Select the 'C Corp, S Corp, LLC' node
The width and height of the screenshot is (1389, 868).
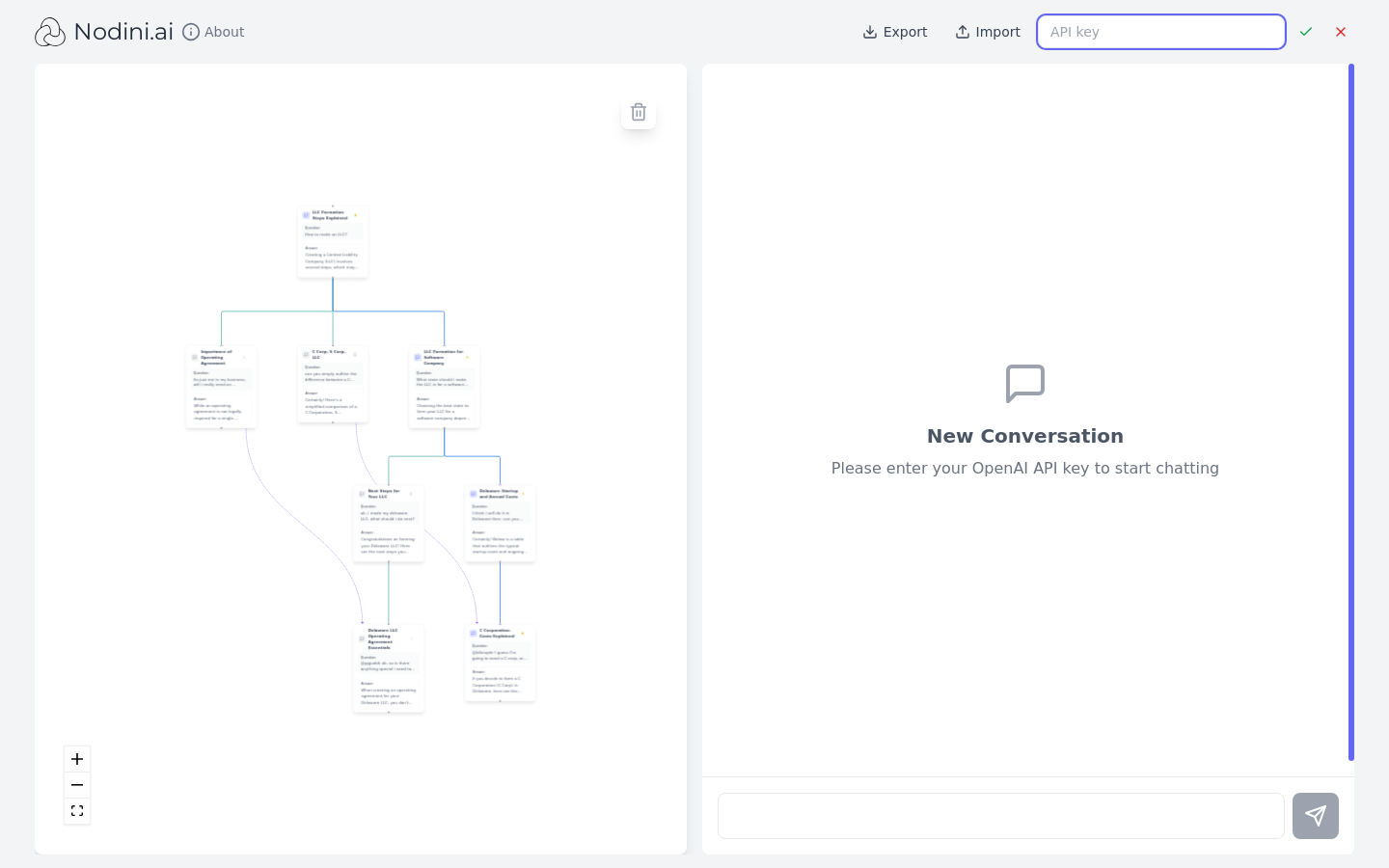(x=333, y=384)
